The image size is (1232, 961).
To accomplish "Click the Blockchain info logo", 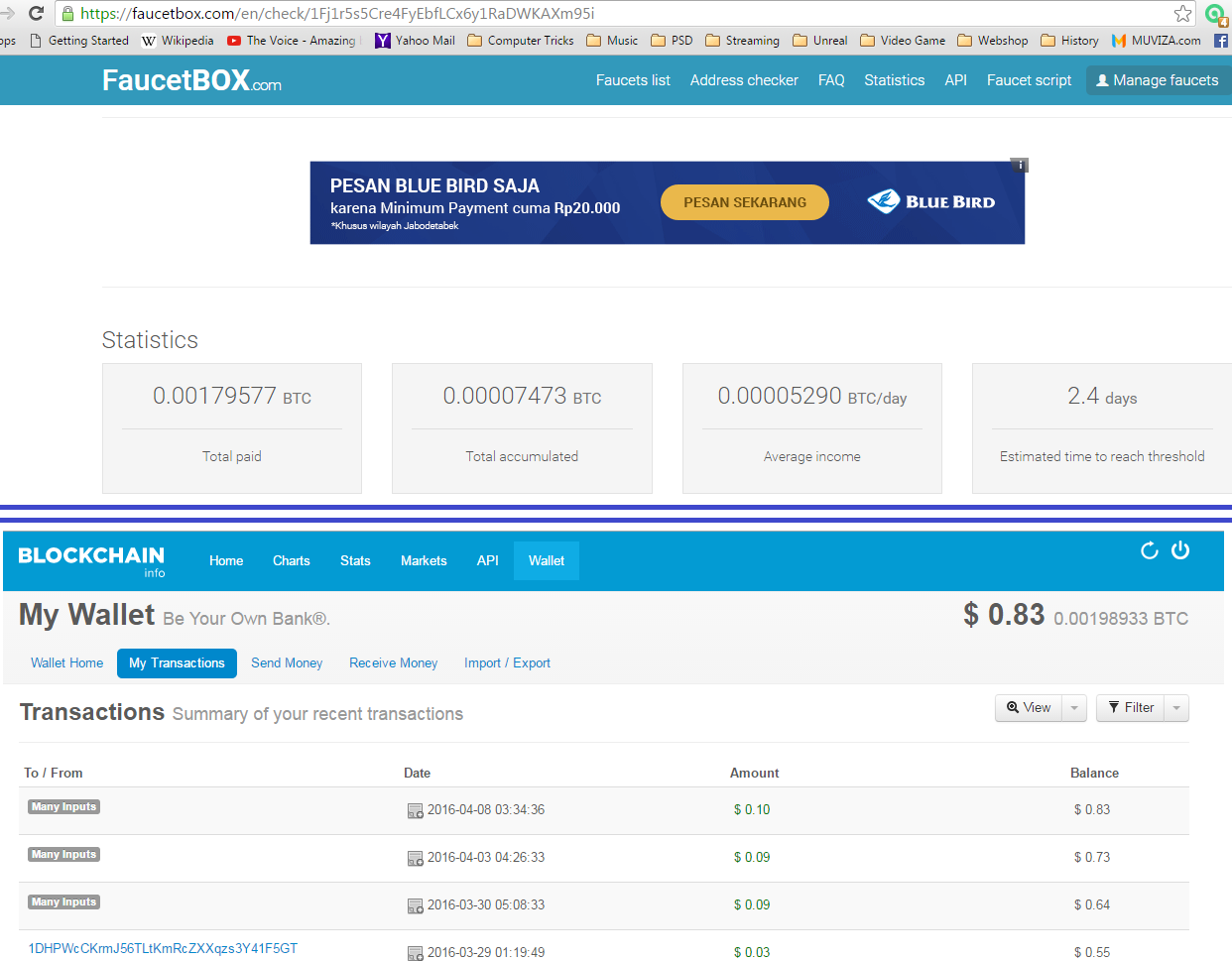I will pyautogui.click(x=91, y=560).
